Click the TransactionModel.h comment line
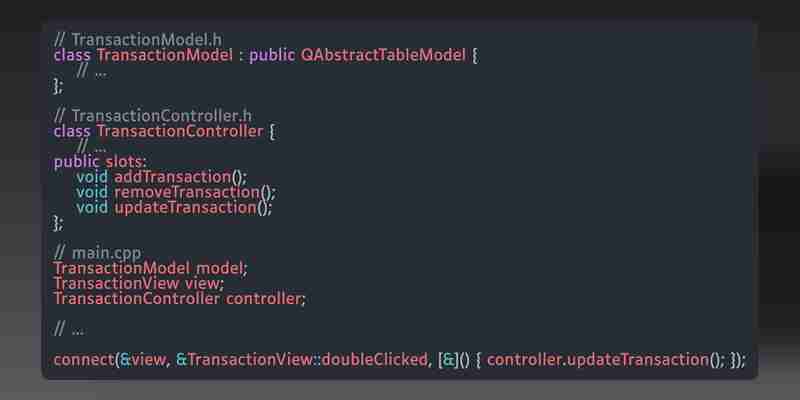The width and height of the screenshot is (800, 400). 138,39
